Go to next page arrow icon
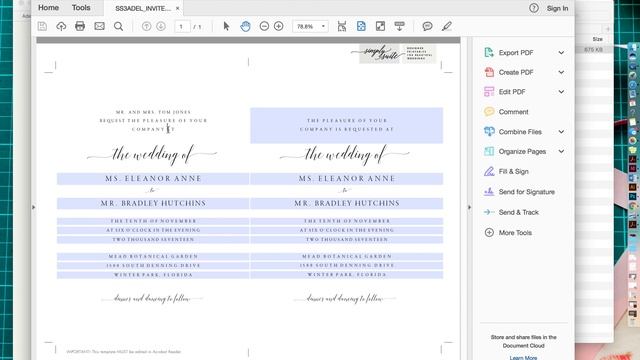The image size is (640, 360). coord(161,27)
